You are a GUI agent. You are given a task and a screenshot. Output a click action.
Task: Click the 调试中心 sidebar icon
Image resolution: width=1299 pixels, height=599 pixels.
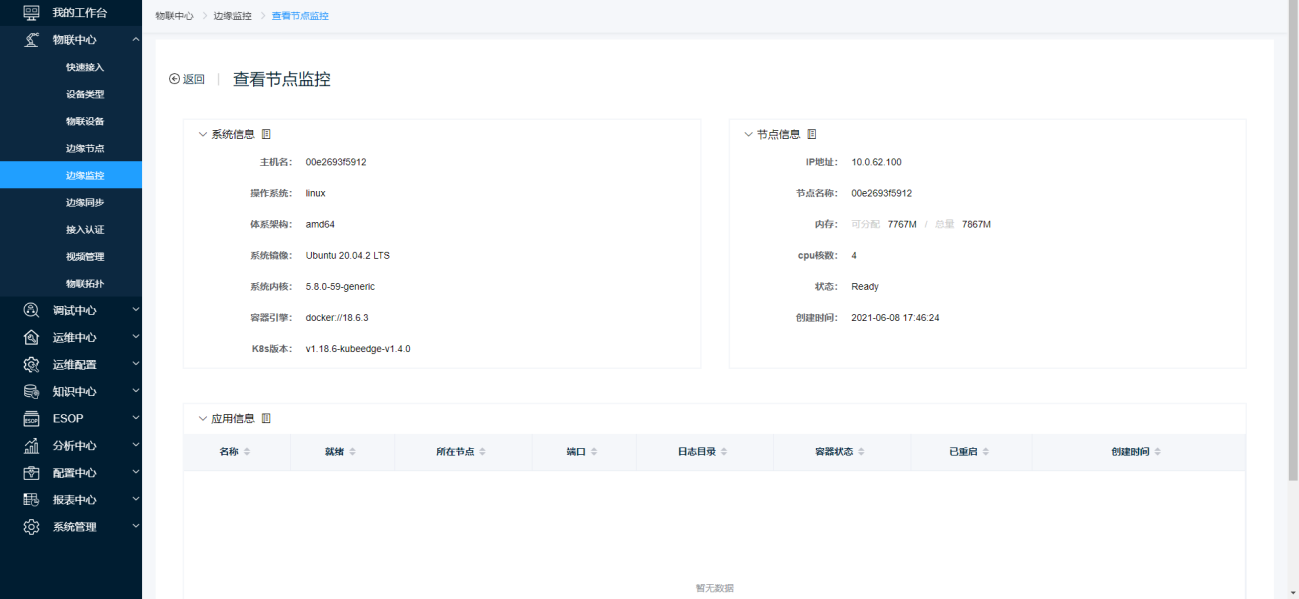pyautogui.click(x=31, y=310)
